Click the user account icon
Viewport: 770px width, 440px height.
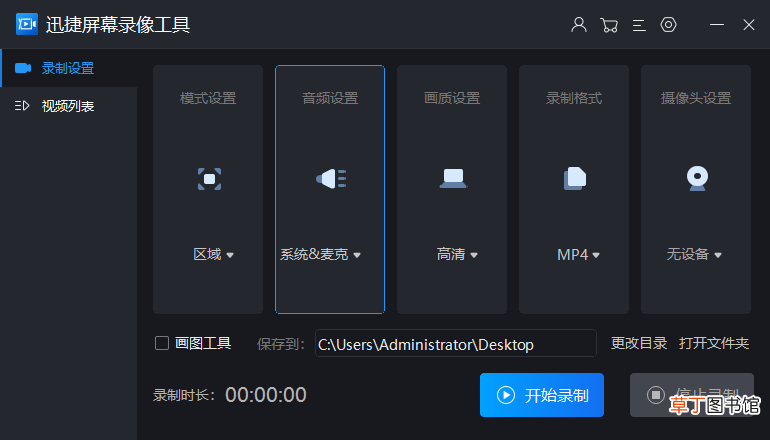pyautogui.click(x=579, y=24)
